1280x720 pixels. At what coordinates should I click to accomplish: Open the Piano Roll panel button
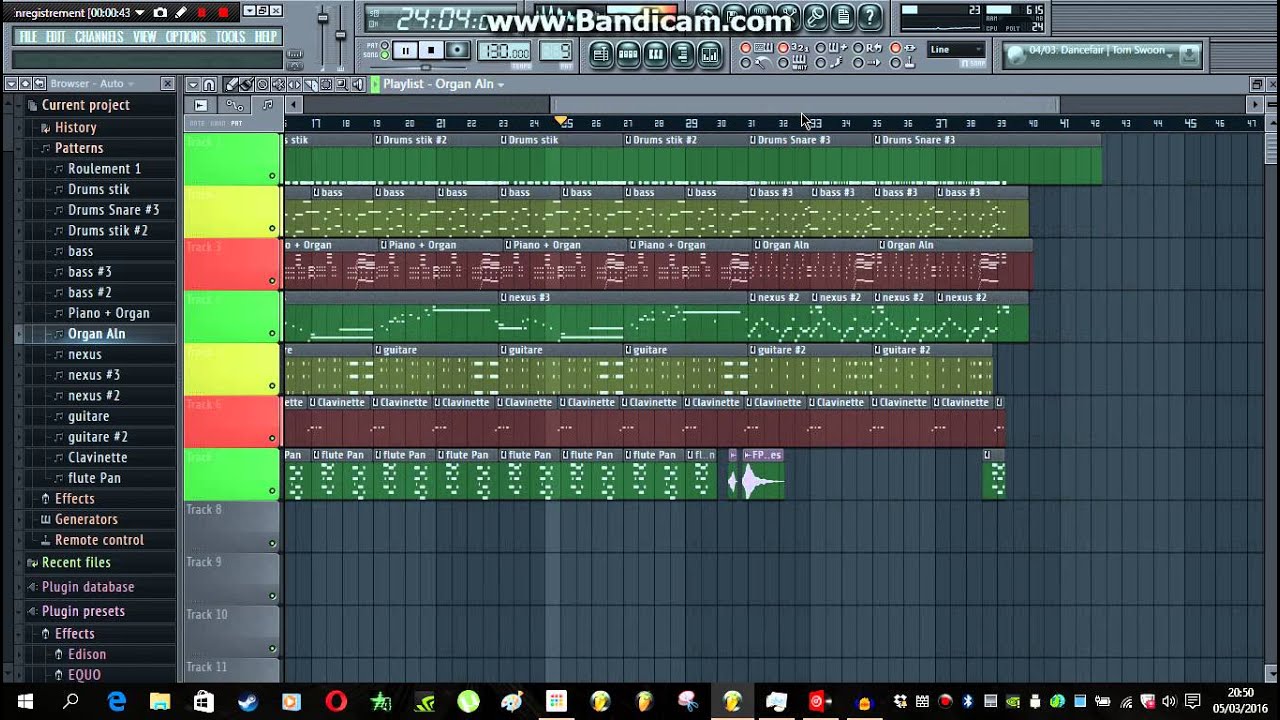(x=656, y=54)
